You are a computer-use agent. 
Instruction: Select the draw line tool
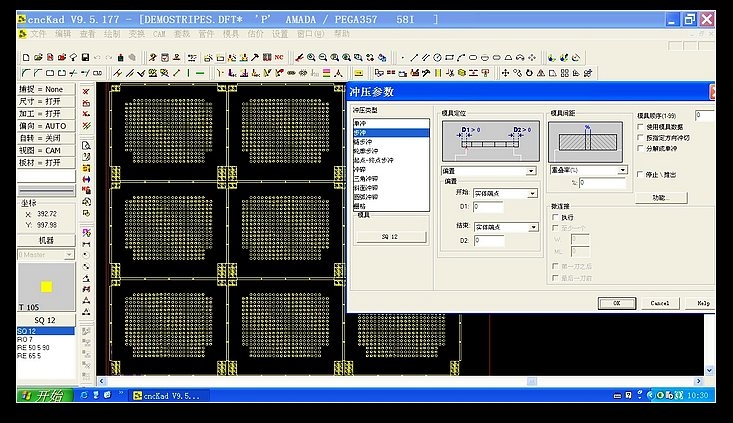click(414, 57)
